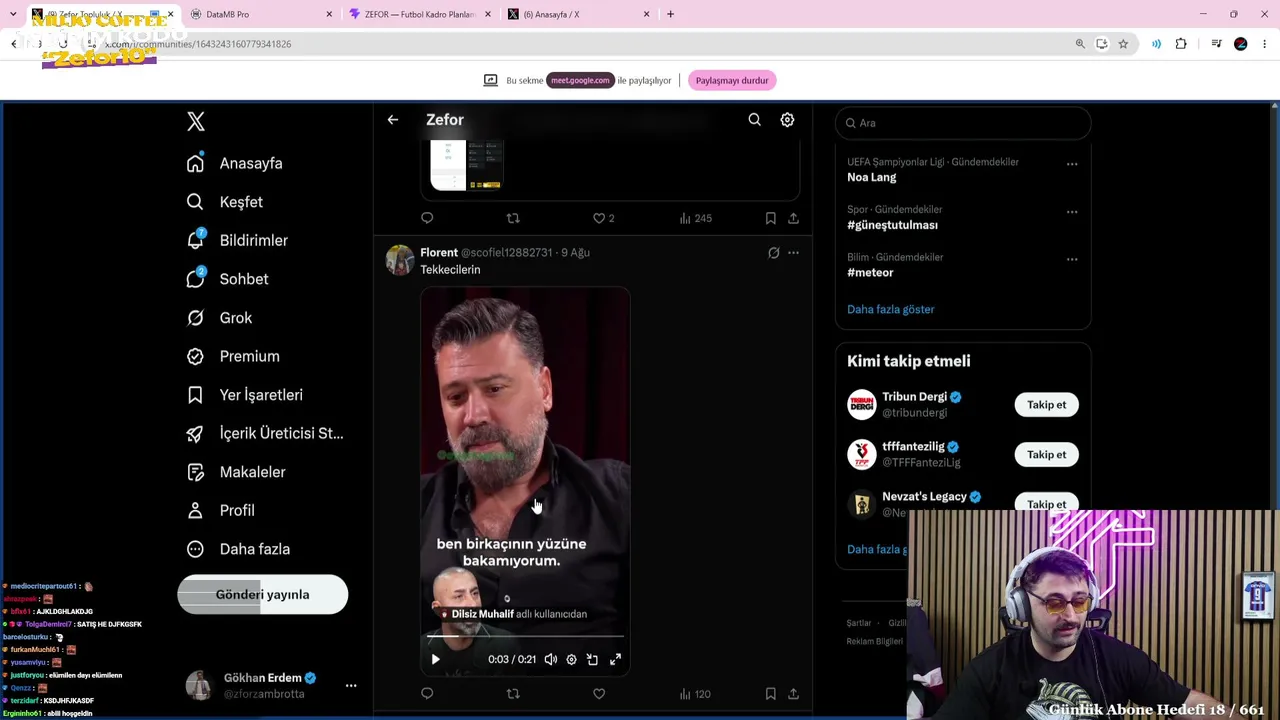Open more options on Florent's post
Viewport: 1280px width, 720px height.
click(x=793, y=253)
